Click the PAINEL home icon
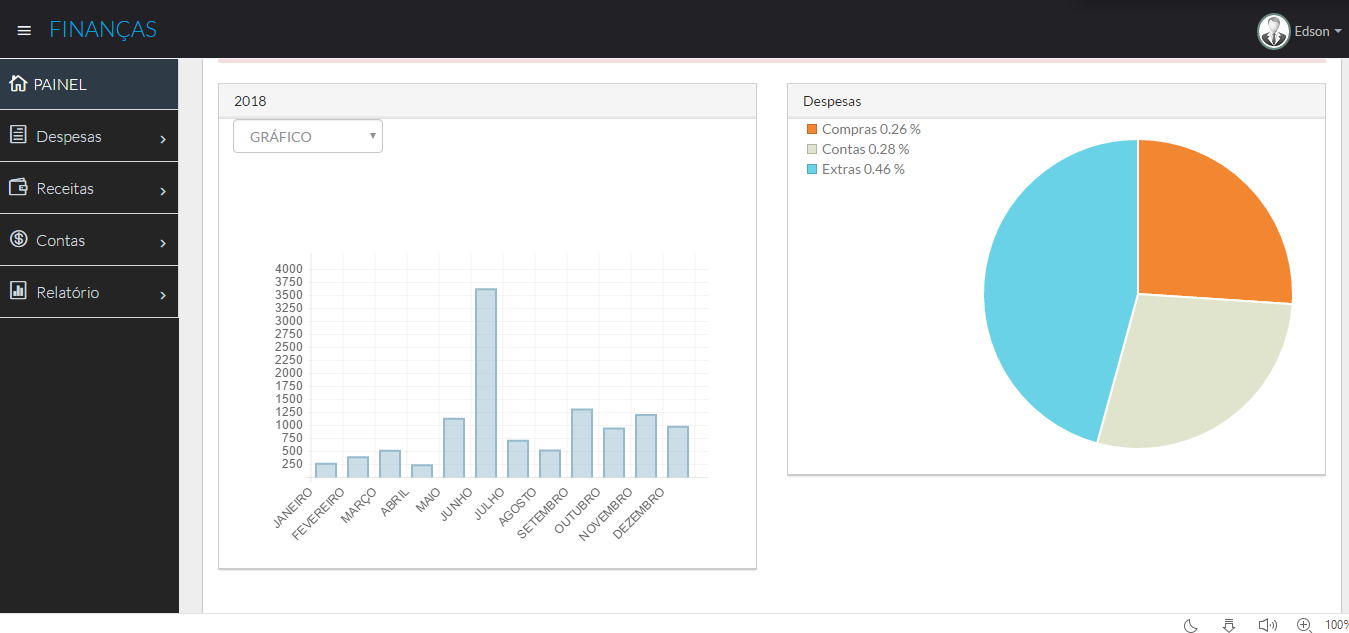The width and height of the screenshot is (1349, 633). pyautogui.click(x=18, y=83)
